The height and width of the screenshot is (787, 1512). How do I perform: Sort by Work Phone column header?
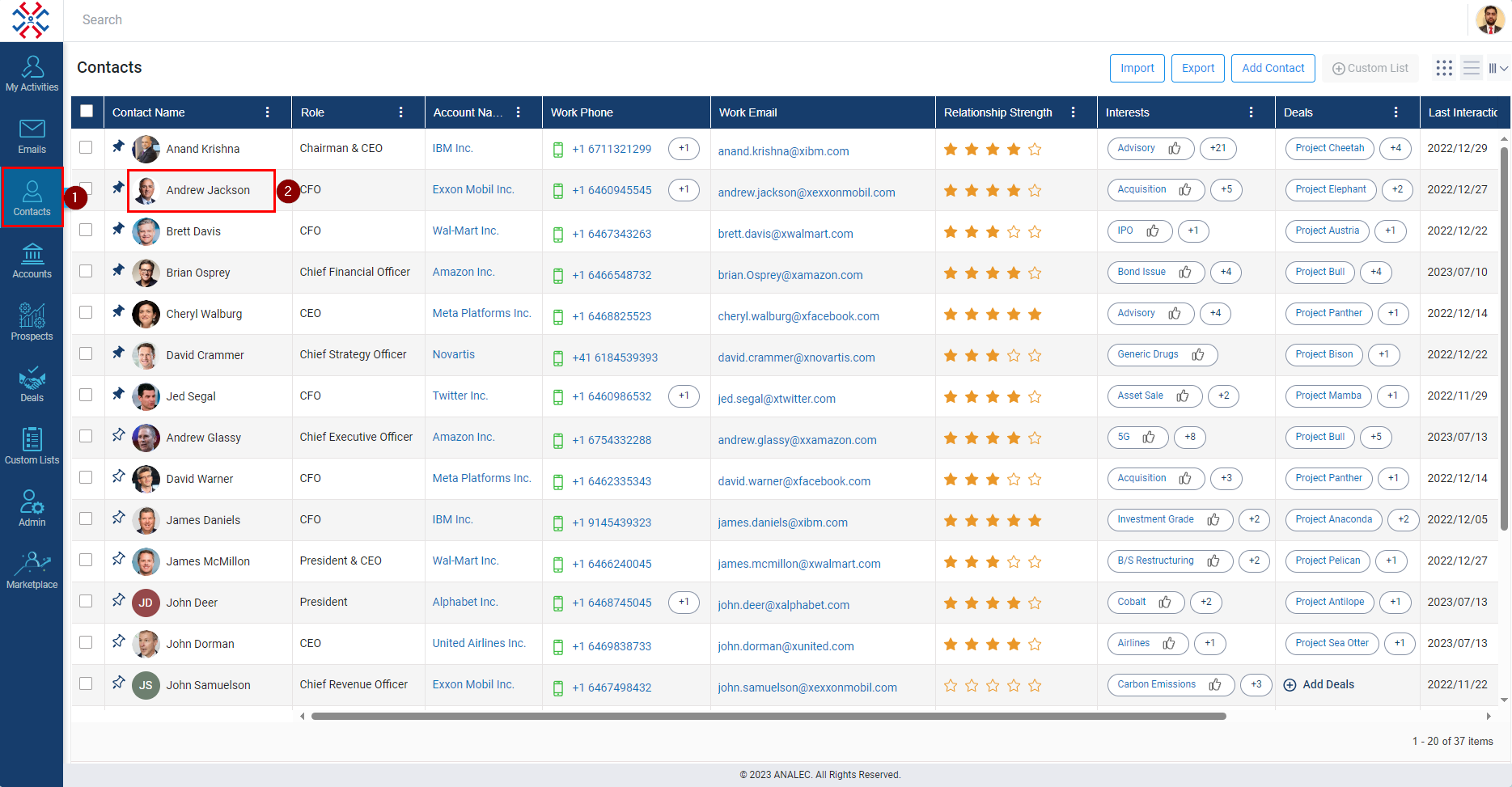point(582,112)
